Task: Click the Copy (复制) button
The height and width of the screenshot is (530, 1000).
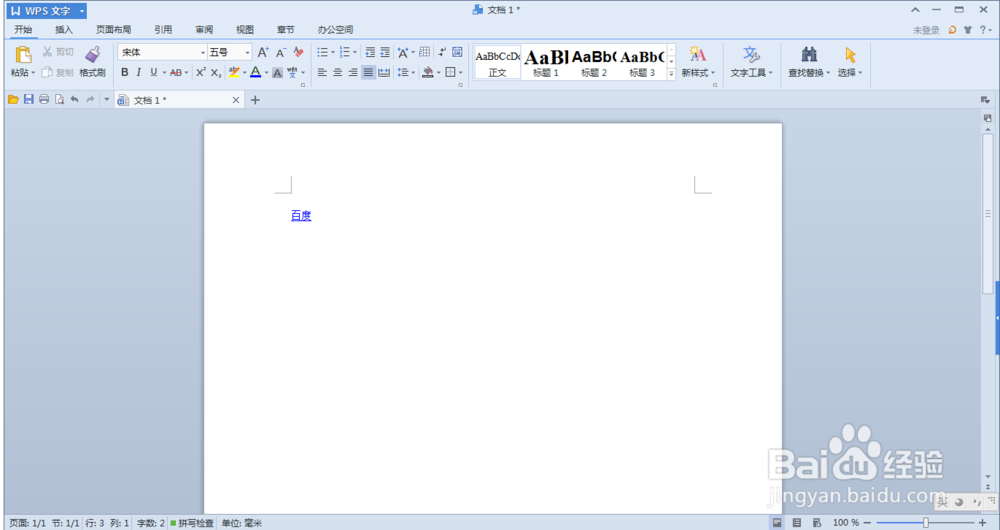Action: pyautogui.click(x=58, y=73)
